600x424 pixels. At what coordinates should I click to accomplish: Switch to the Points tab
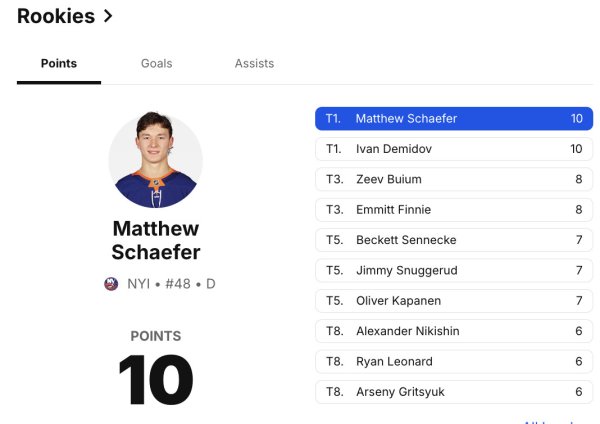tap(58, 63)
